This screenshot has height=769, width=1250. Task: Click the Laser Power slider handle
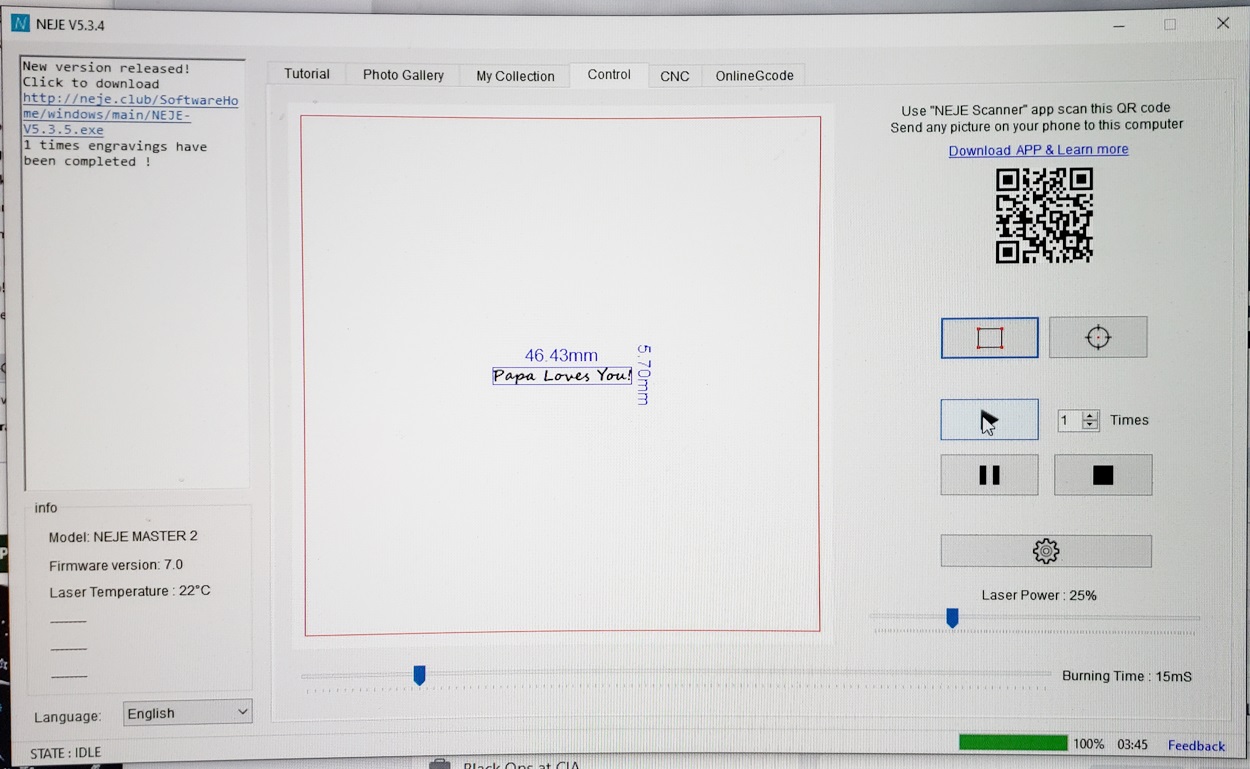coord(952,619)
